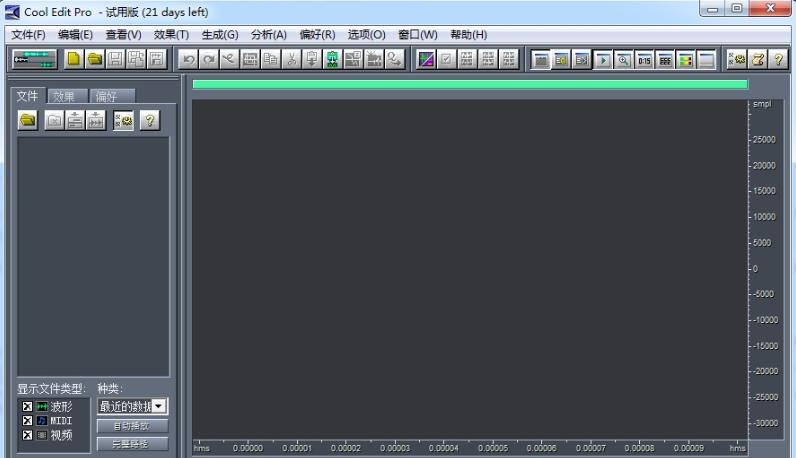Show the time window with the 0:15 icon
The height and width of the screenshot is (458, 796).
[x=644, y=60]
